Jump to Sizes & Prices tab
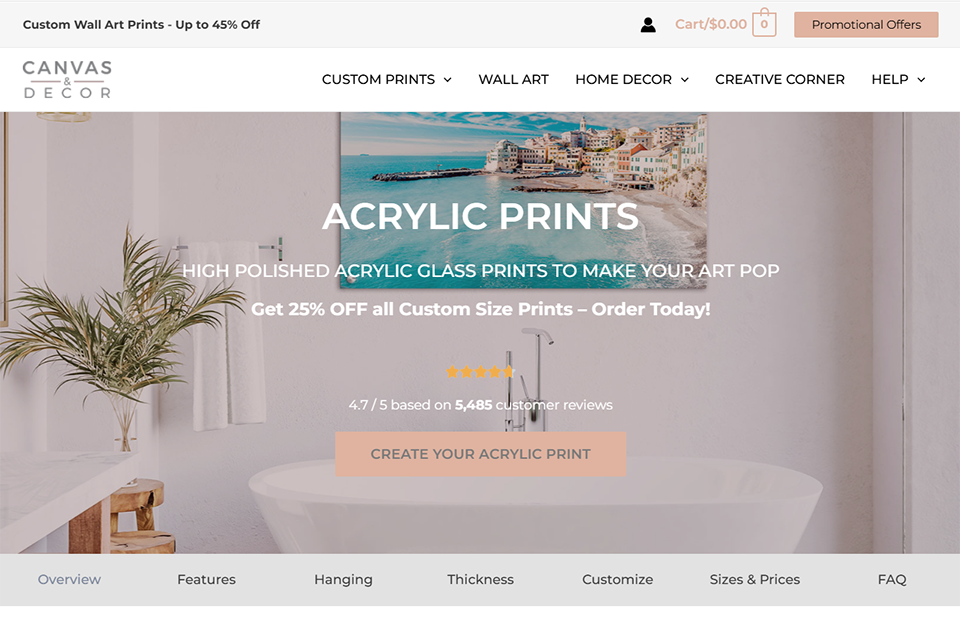This screenshot has height=640, width=960. pyautogui.click(x=755, y=579)
